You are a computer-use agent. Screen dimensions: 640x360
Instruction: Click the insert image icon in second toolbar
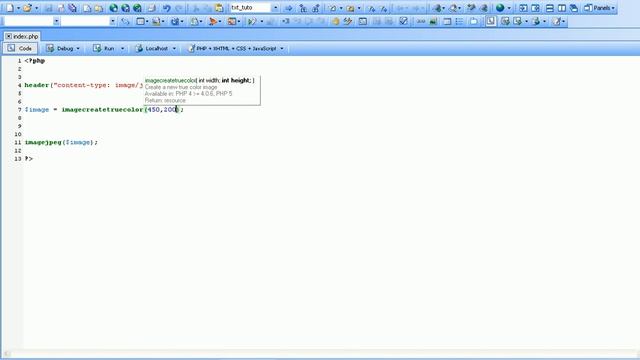433,21
